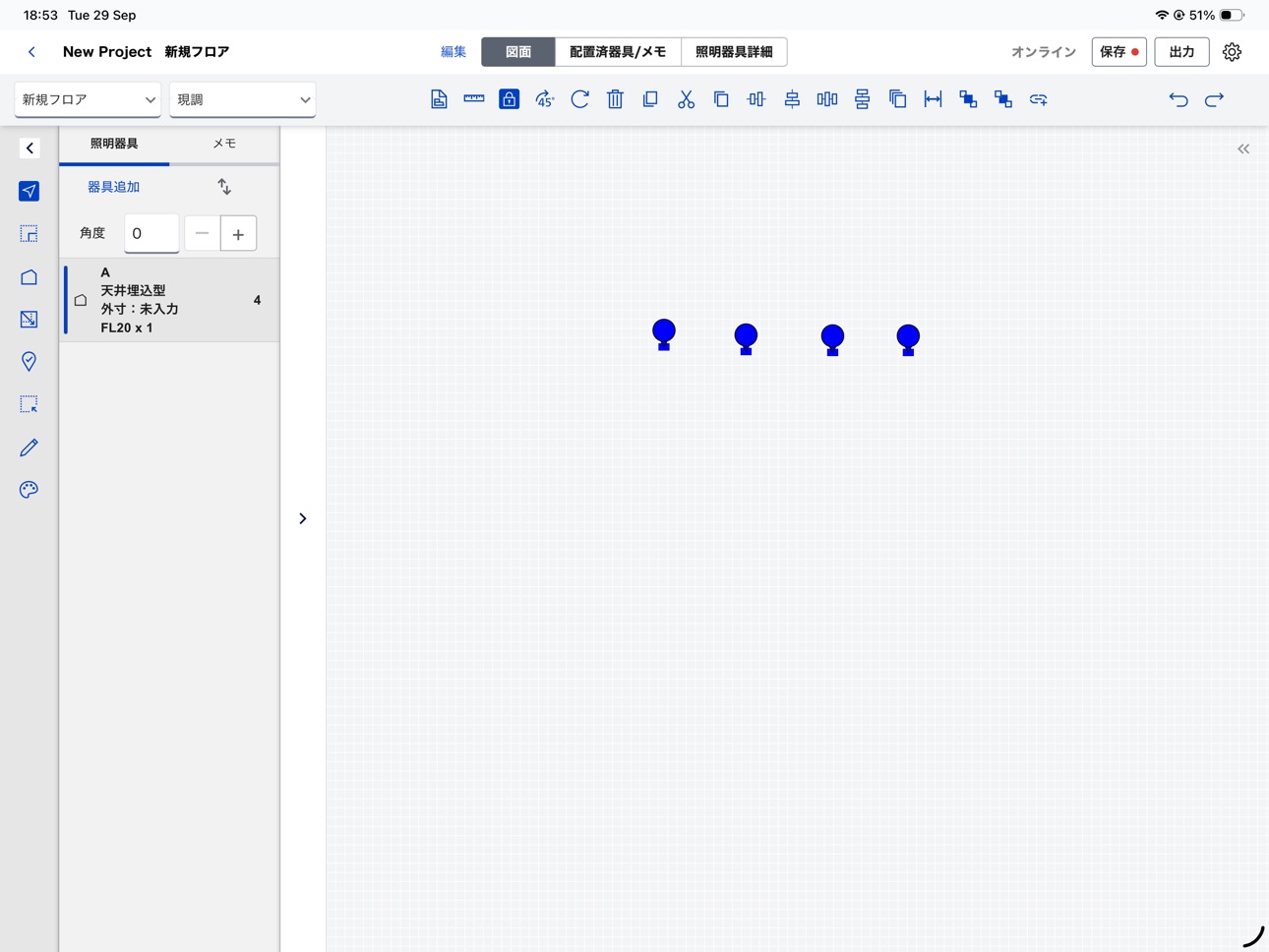Open the メモ tab in side panel
This screenshot has height=952, width=1269.
(x=224, y=144)
